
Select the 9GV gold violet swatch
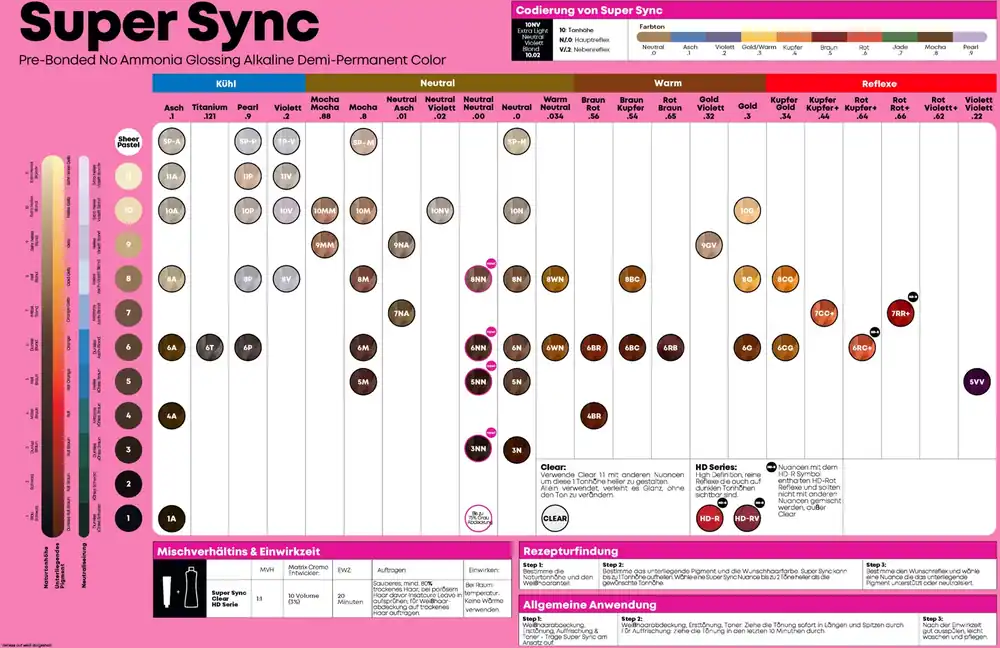click(709, 245)
